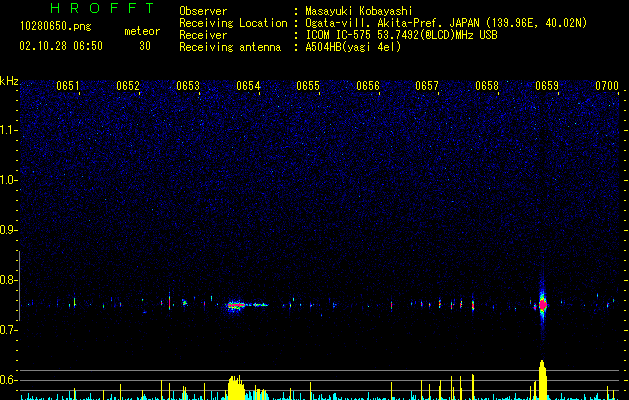Click the 0658 time marker
This screenshot has width=629, height=400.
point(487,86)
